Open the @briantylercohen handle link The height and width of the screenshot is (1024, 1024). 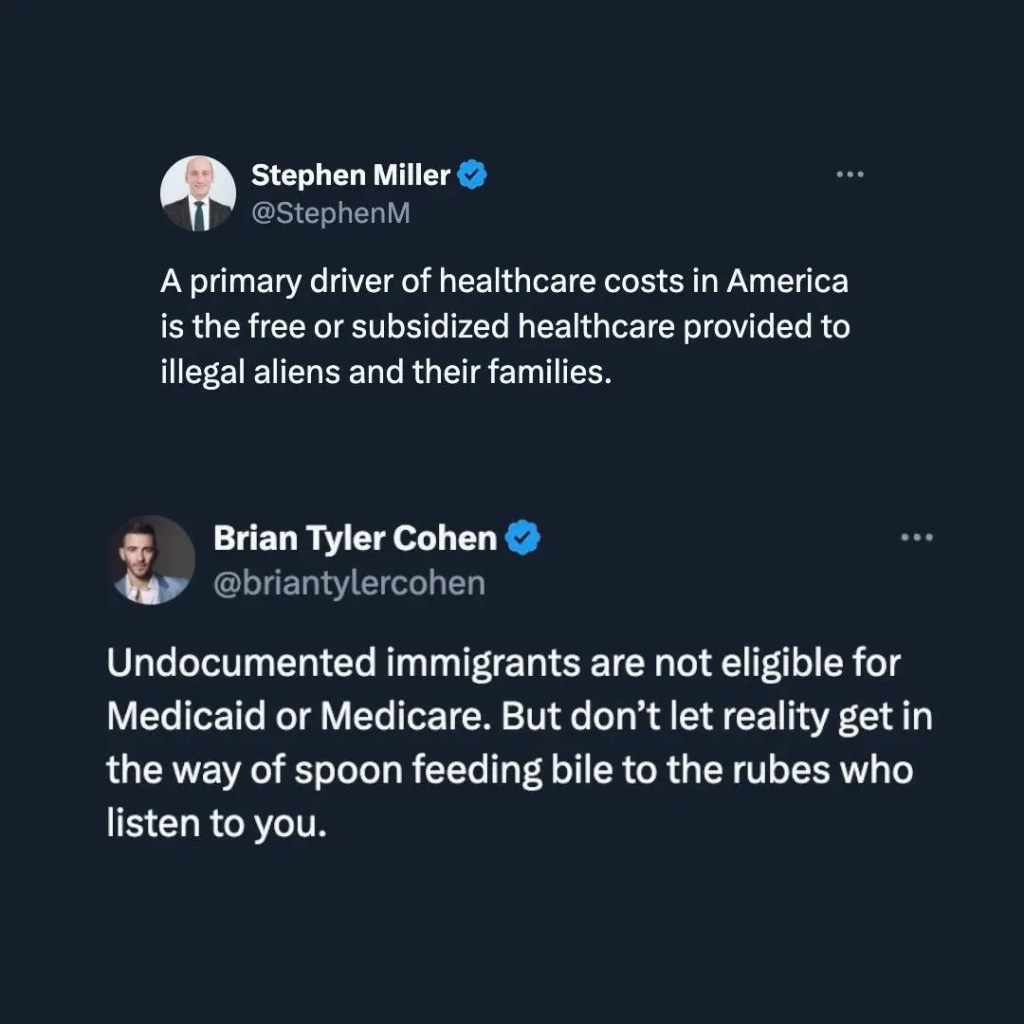349,583
